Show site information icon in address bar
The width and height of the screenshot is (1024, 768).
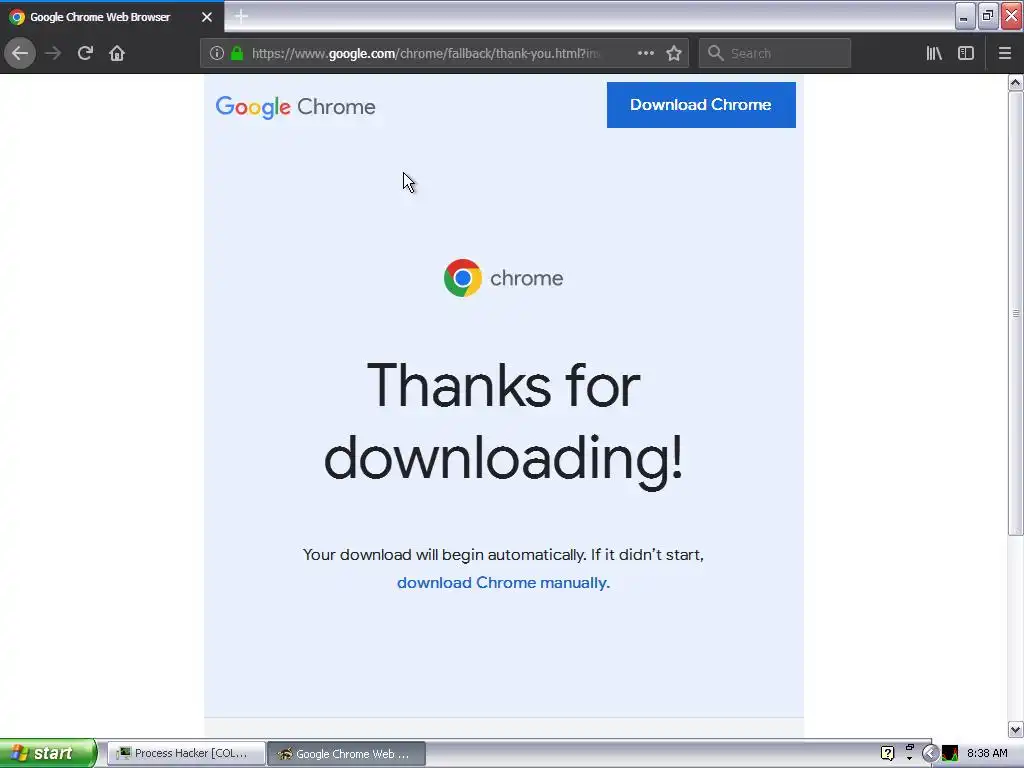tap(217, 54)
